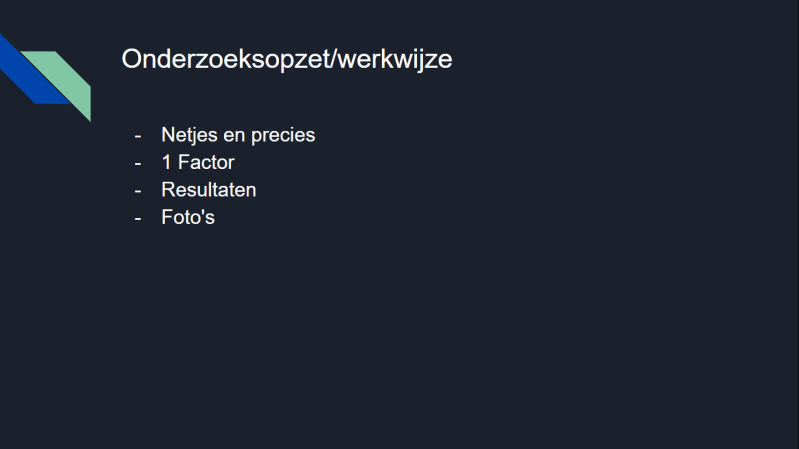Click the dash before Foto's
This screenshot has height=449, width=799.
pos(138,216)
